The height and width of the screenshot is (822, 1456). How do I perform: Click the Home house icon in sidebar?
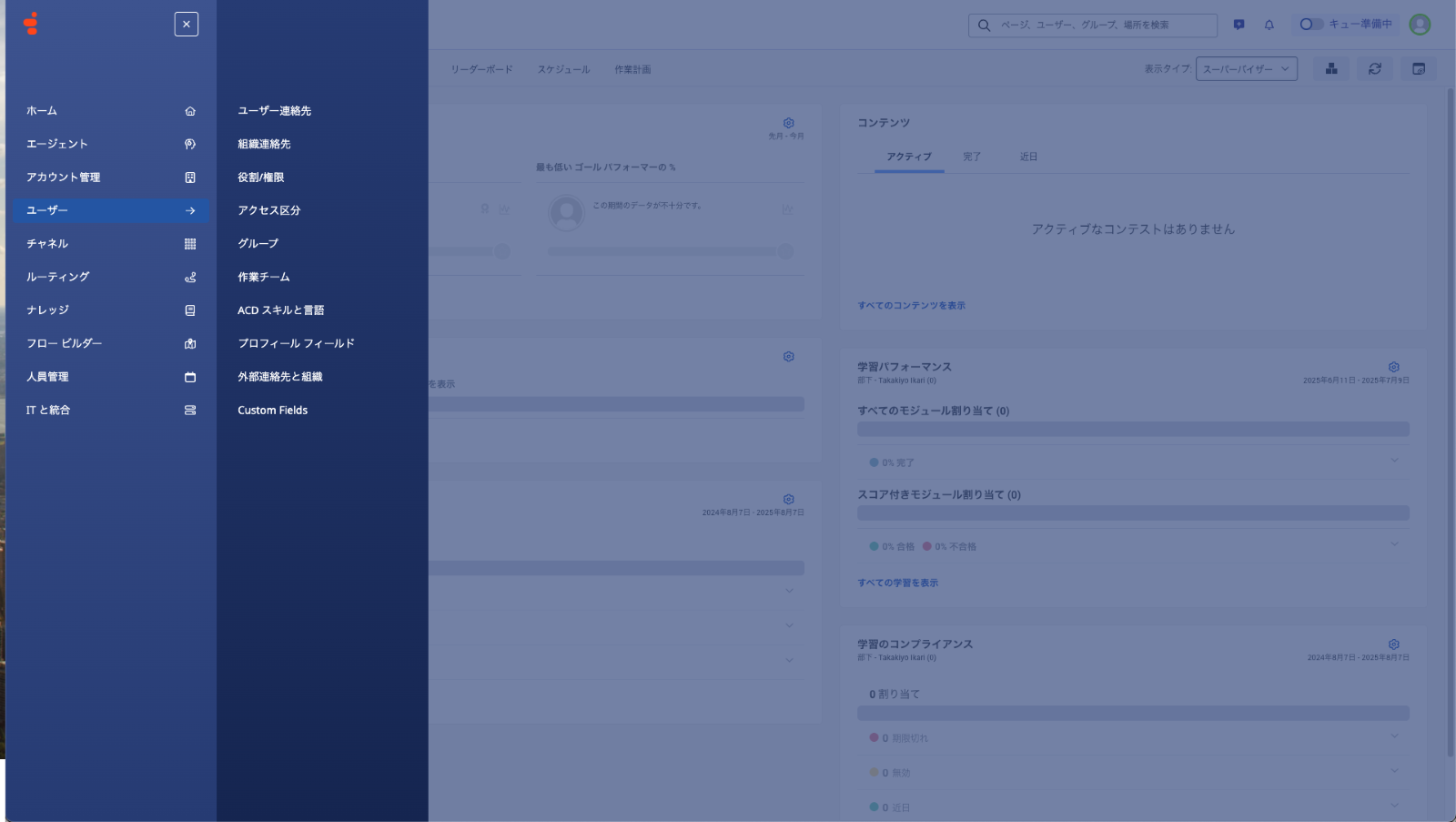tap(190, 111)
